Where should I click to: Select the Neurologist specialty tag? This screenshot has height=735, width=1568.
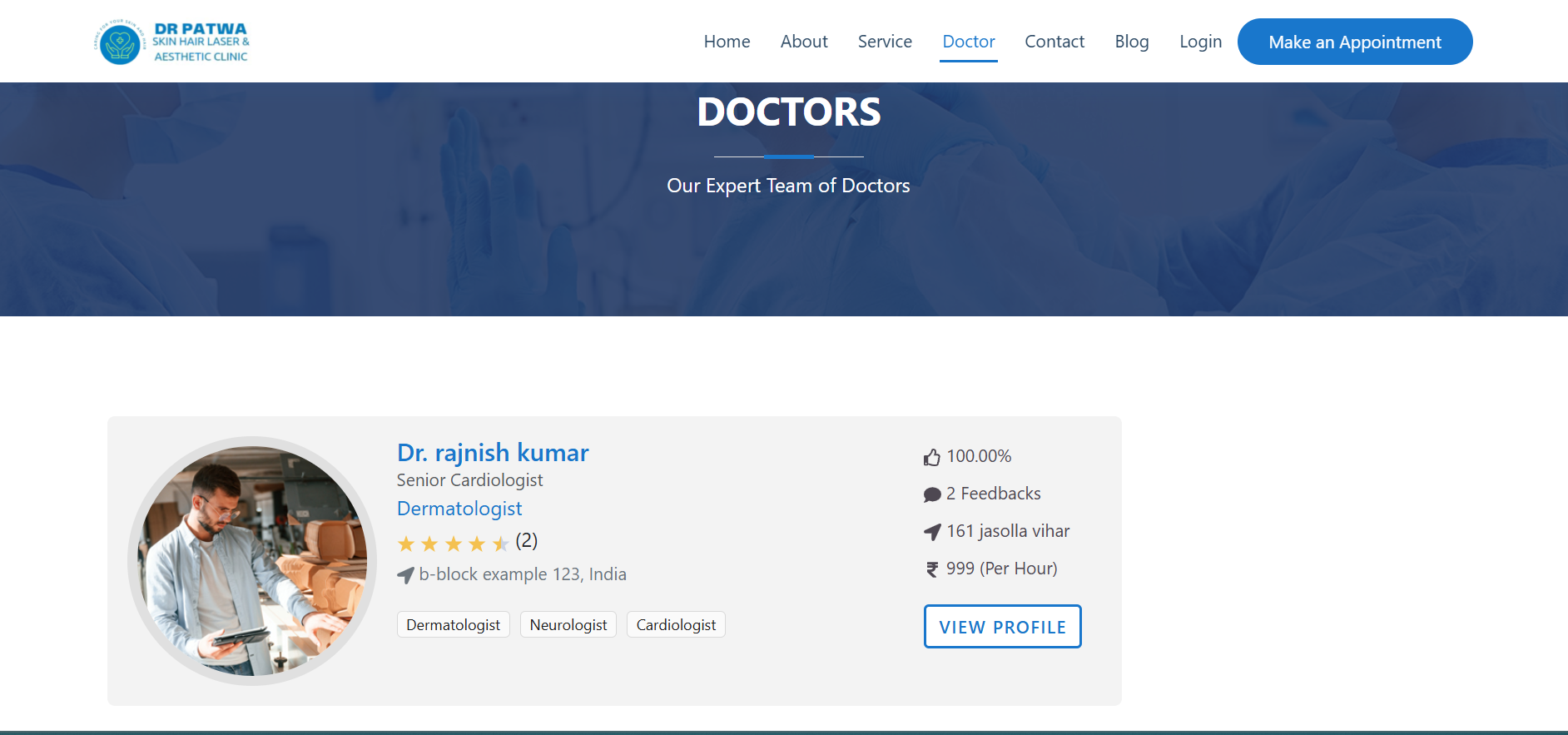tap(568, 625)
